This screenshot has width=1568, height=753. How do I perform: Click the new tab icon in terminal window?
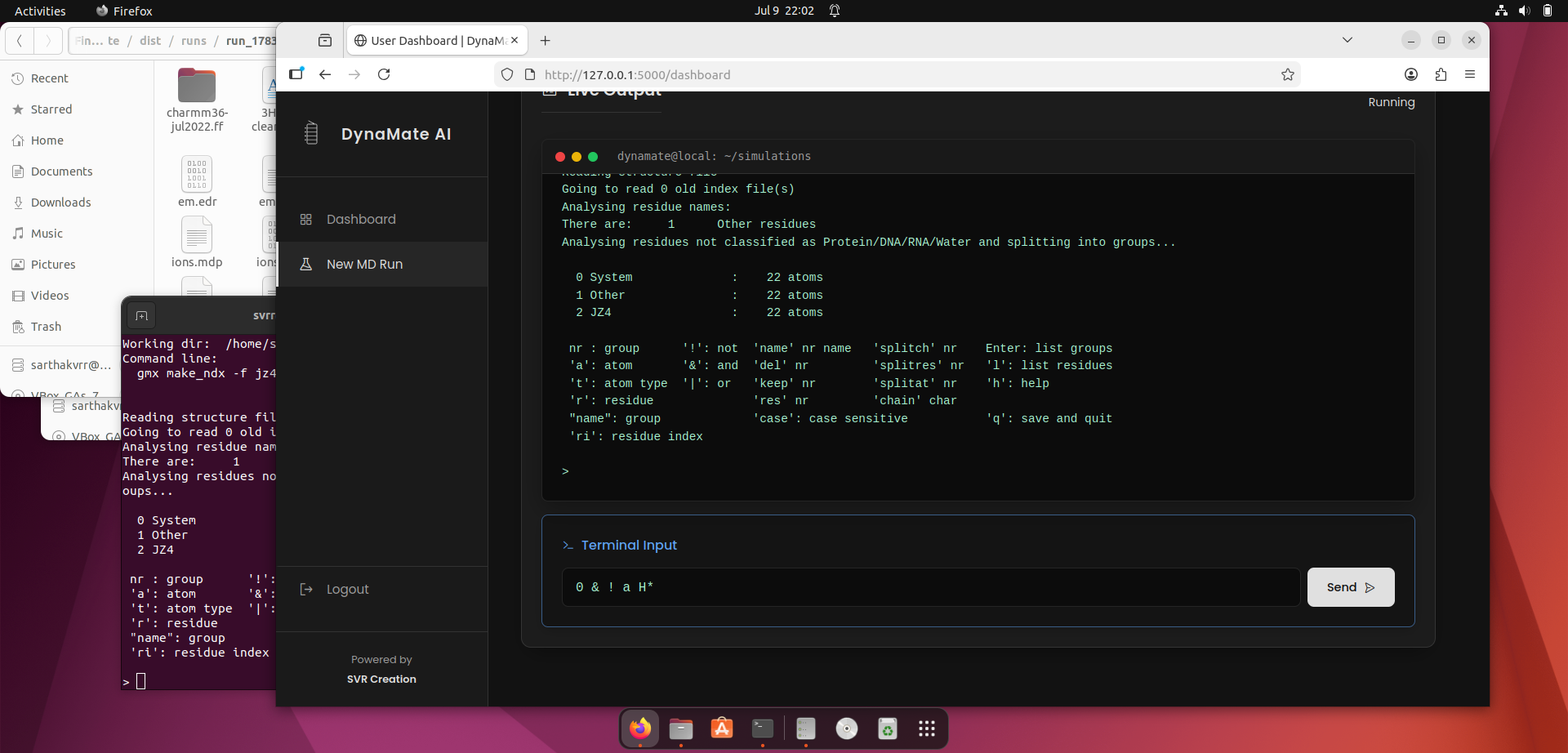pyautogui.click(x=141, y=316)
